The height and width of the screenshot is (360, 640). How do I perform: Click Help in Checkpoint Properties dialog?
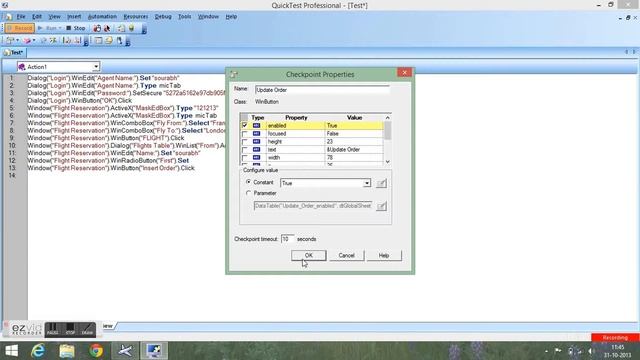pos(384,256)
